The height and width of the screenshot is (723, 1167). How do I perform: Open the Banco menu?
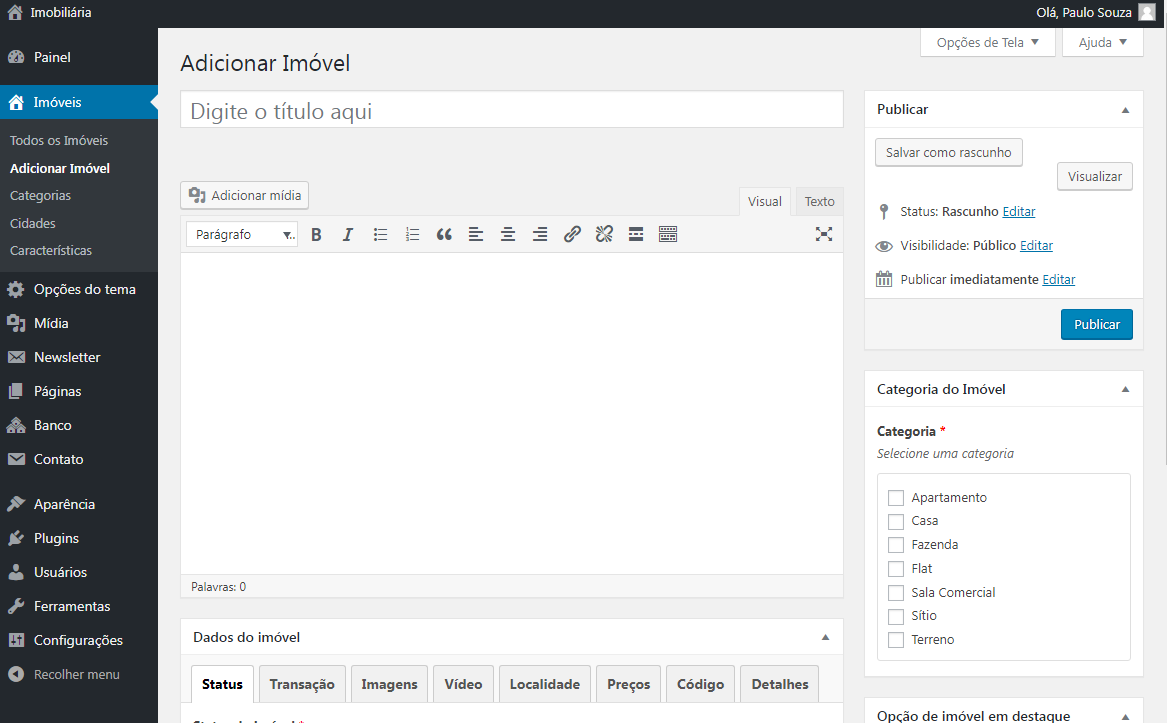pyautogui.click(x=79, y=425)
